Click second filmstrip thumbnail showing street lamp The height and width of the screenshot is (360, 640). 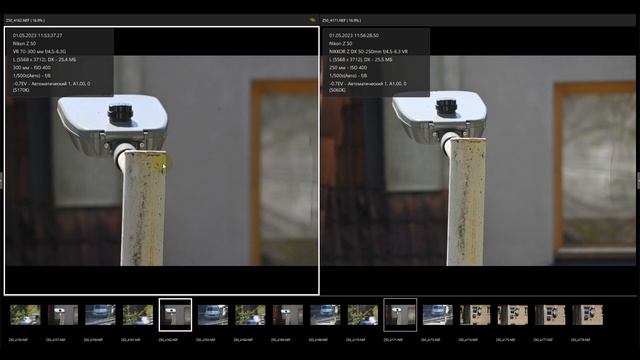[x=63, y=315]
